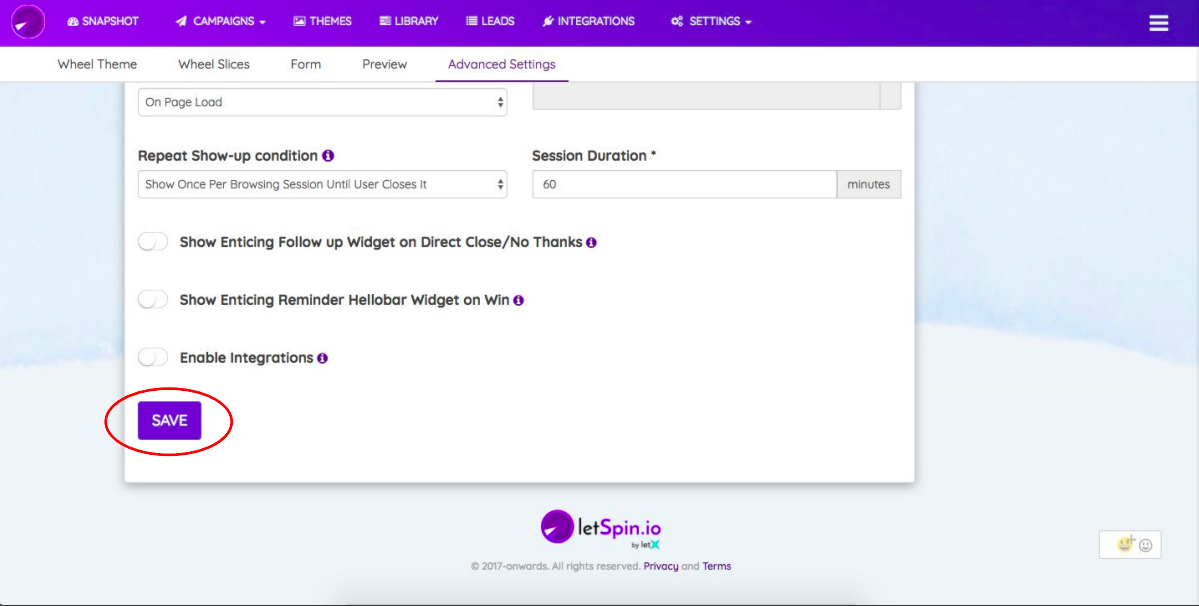Viewport: 1199px width, 606px height.
Task: Switch to the Wheel Theme tab
Action: pos(97,64)
